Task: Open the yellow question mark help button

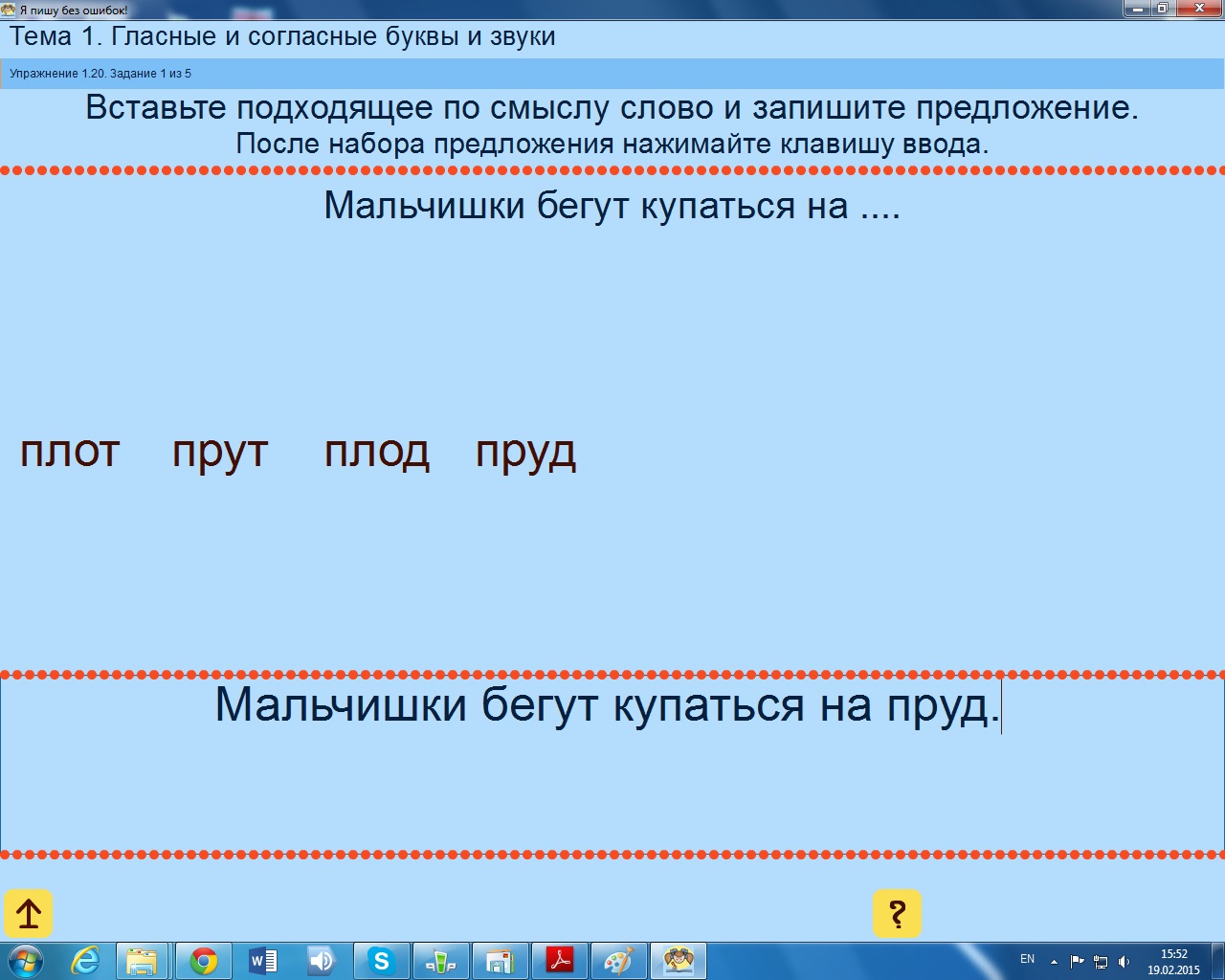Action: point(897,914)
